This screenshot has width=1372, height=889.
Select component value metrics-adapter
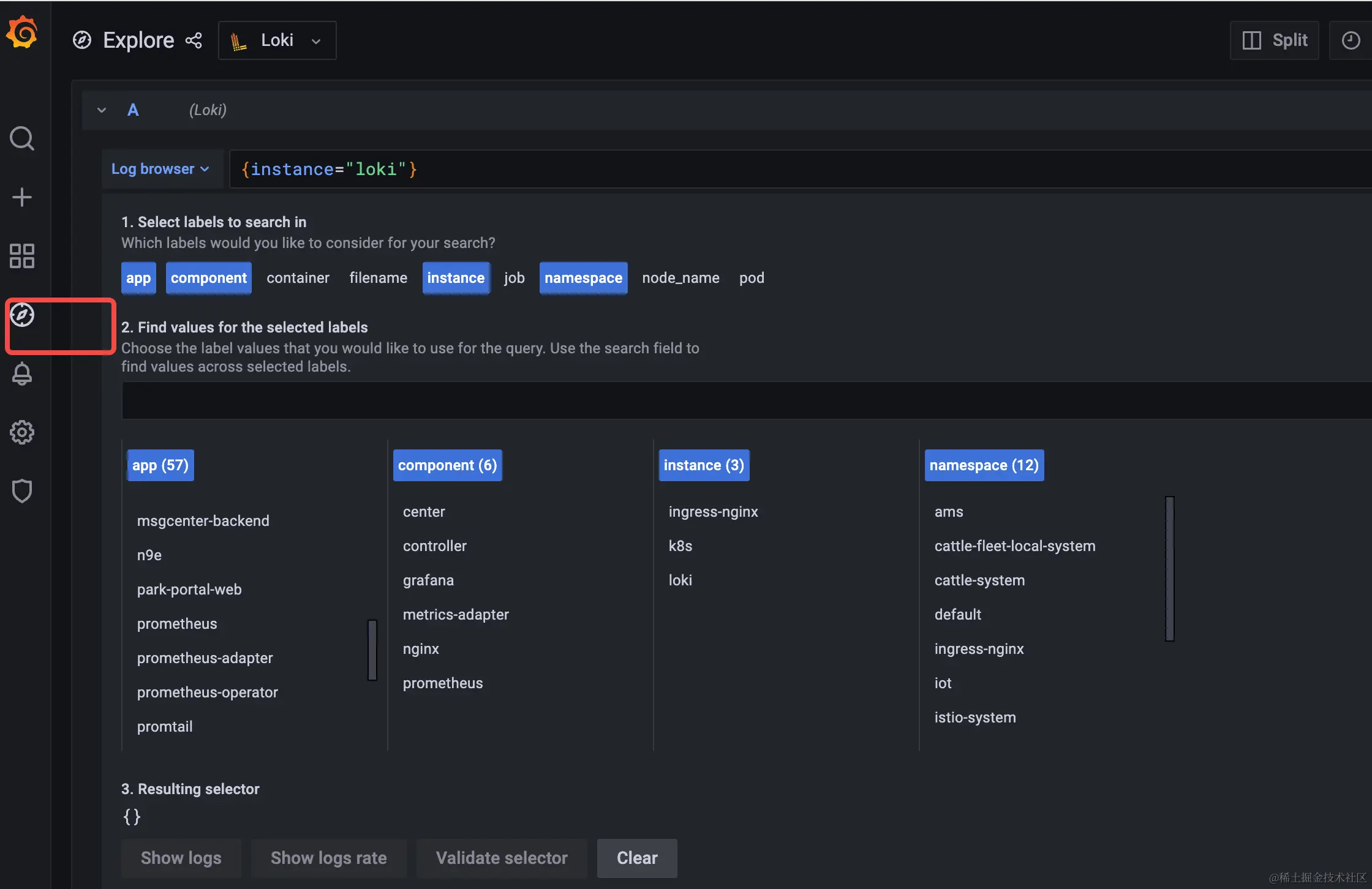(x=456, y=615)
